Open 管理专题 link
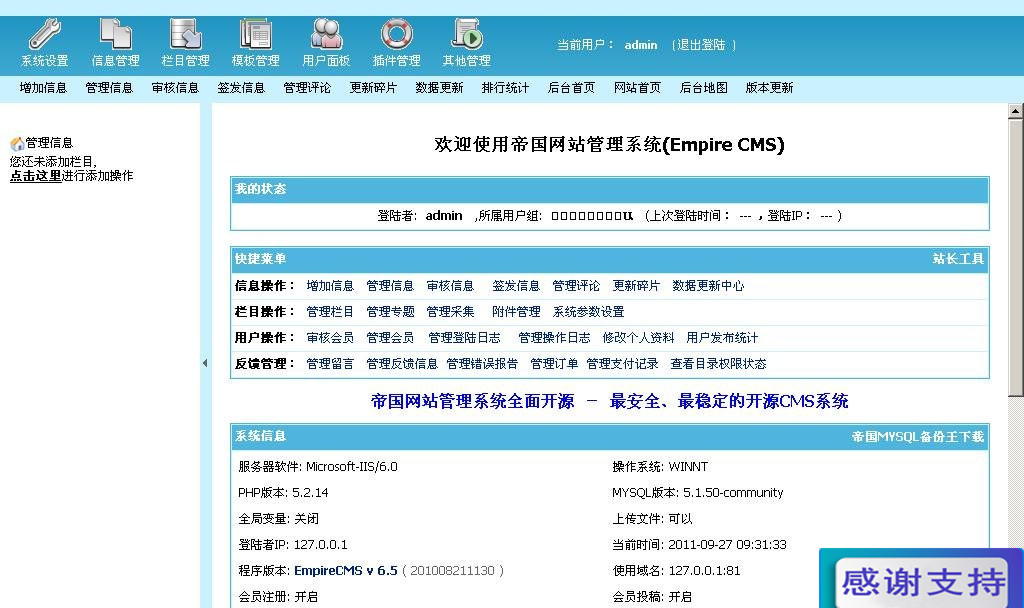 tap(390, 312)
